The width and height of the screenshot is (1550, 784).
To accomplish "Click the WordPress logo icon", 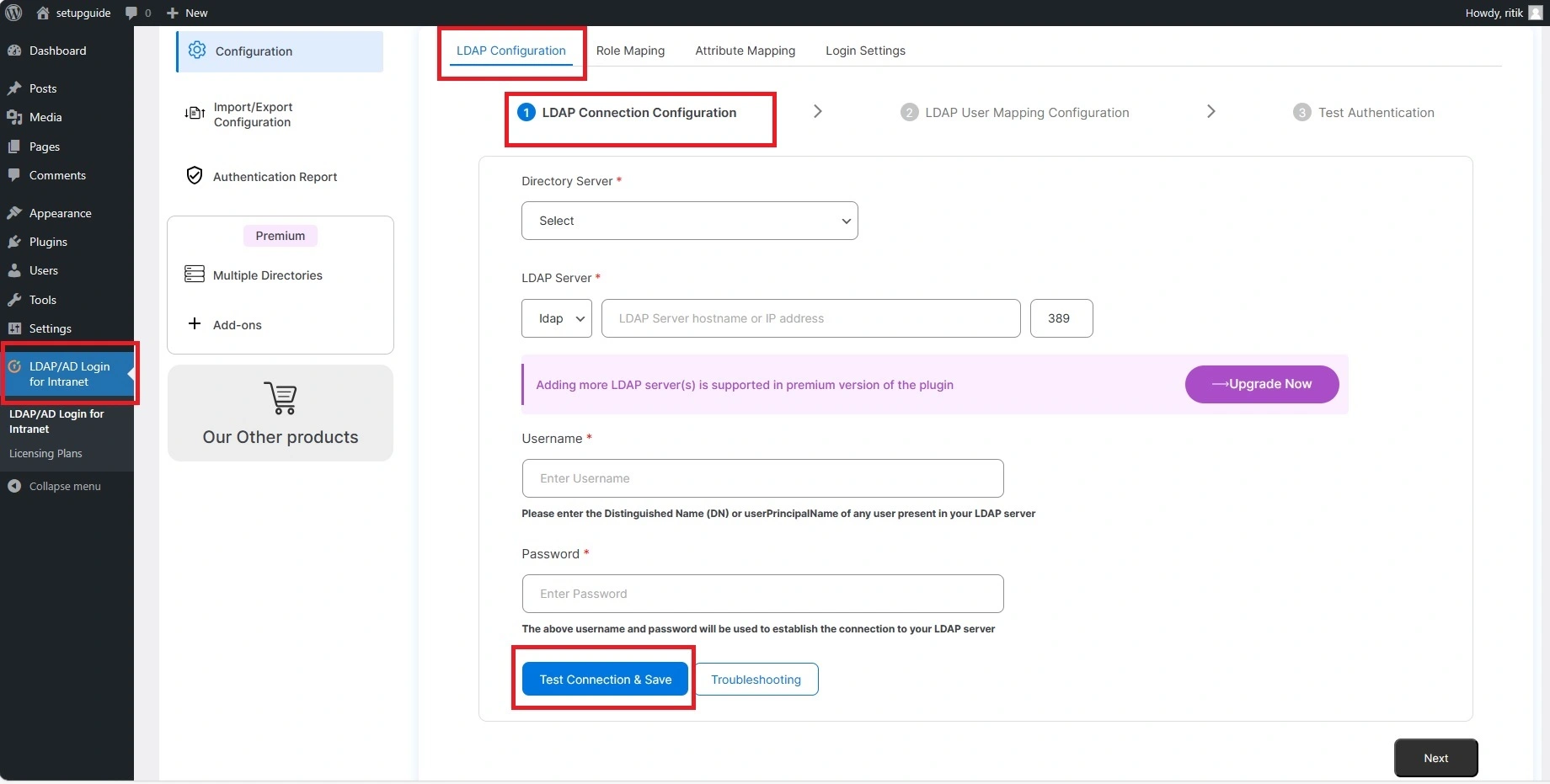I will pyautogui.click(x=13, y=13).
